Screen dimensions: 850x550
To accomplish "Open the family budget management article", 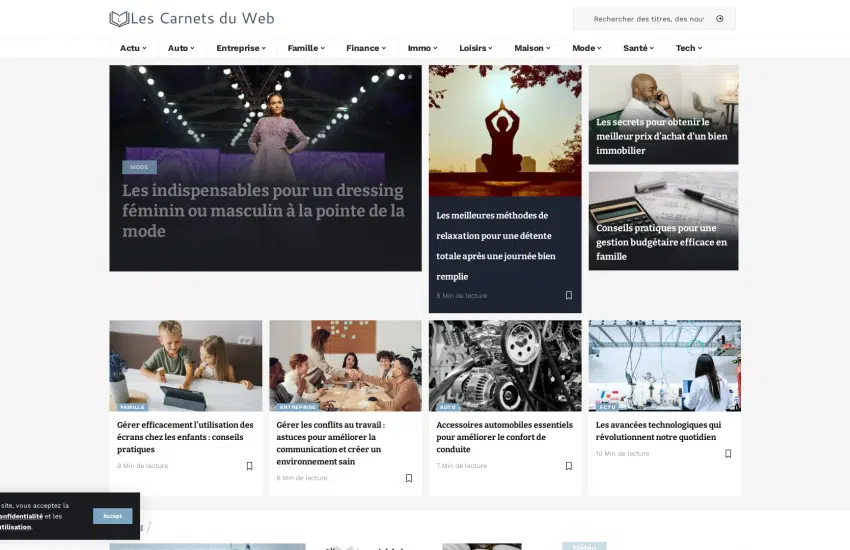I will click(x=661, y=242).
